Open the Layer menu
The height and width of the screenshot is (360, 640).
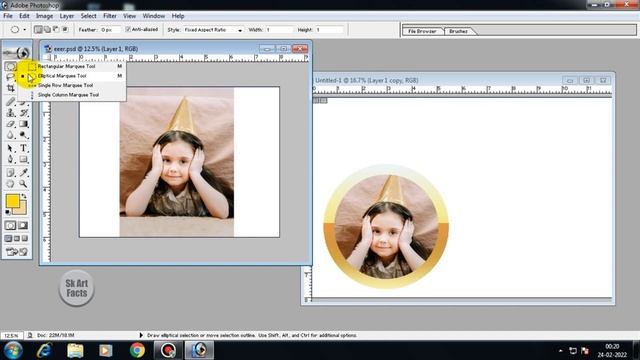(67, 16)
